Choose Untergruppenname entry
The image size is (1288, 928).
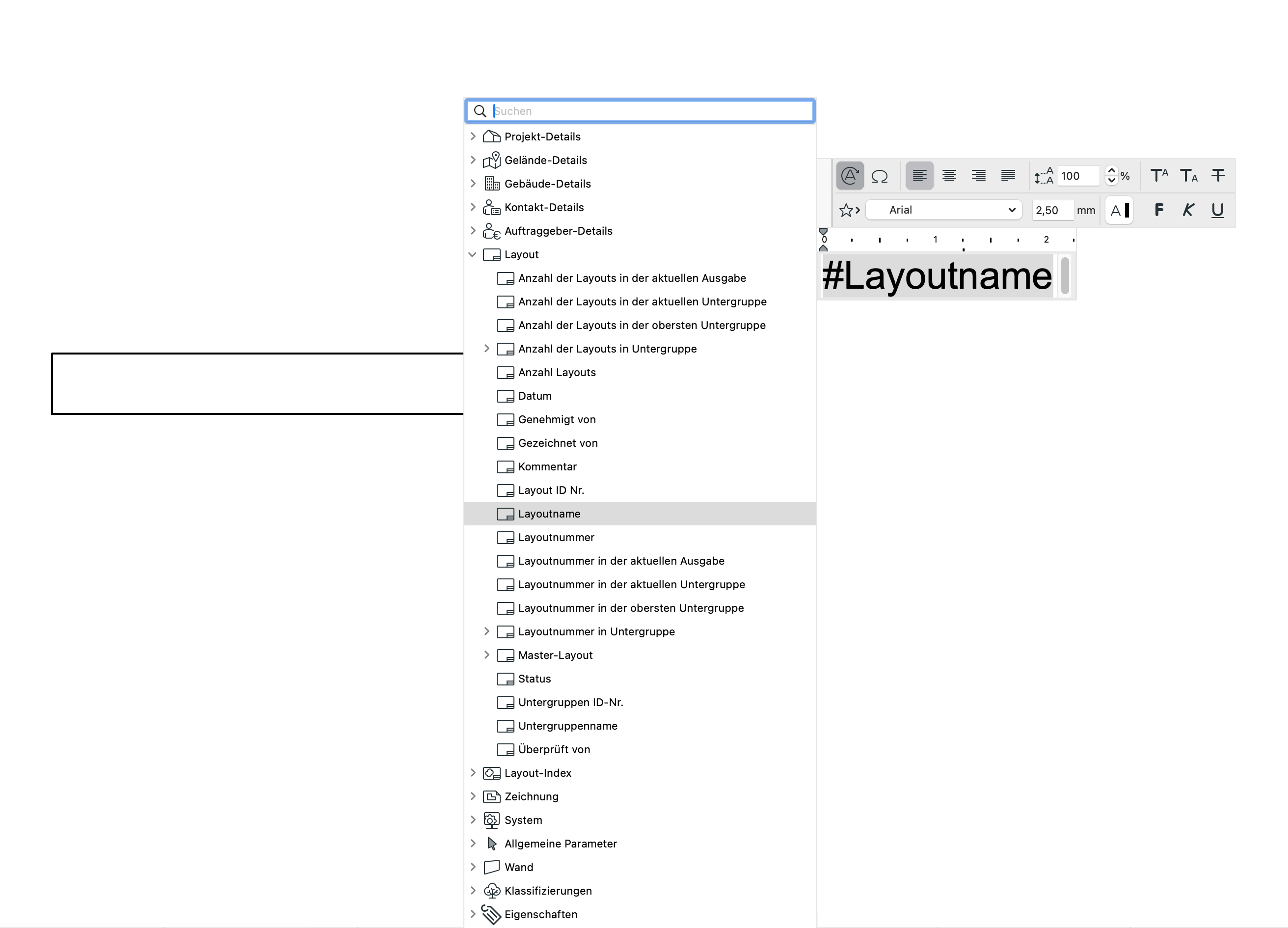pyautogui.click(x=568, y=726)
